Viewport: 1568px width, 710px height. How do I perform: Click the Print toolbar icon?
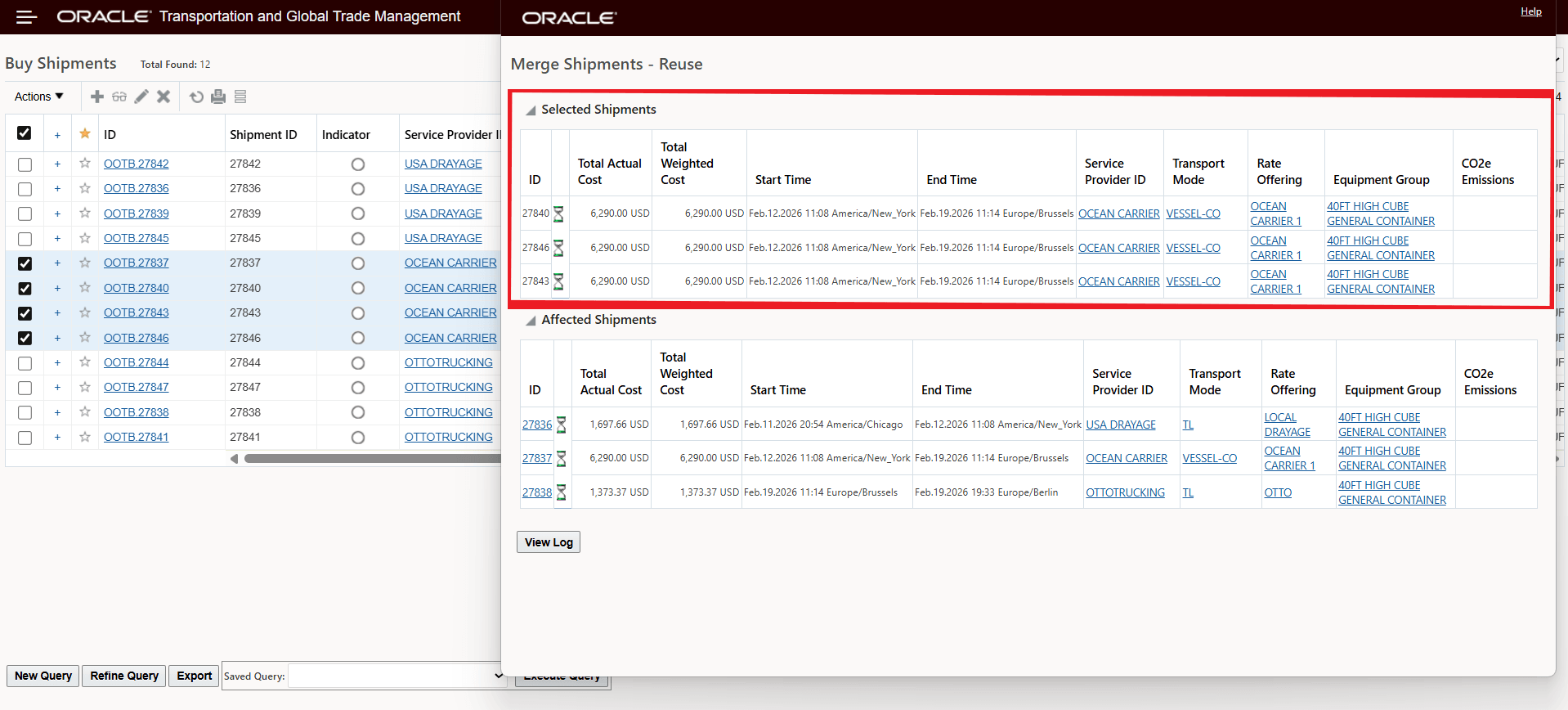(218, 97)
